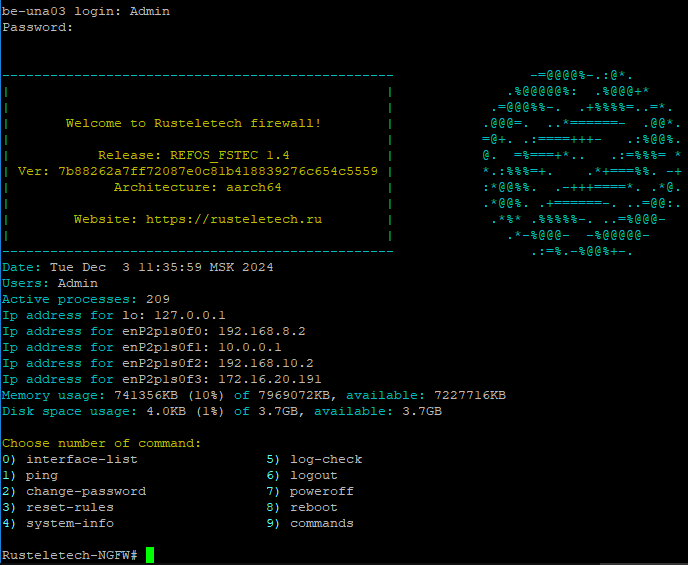688x565 pixels.
Task: Select the log-check menu entry
Action: [314, 459]
